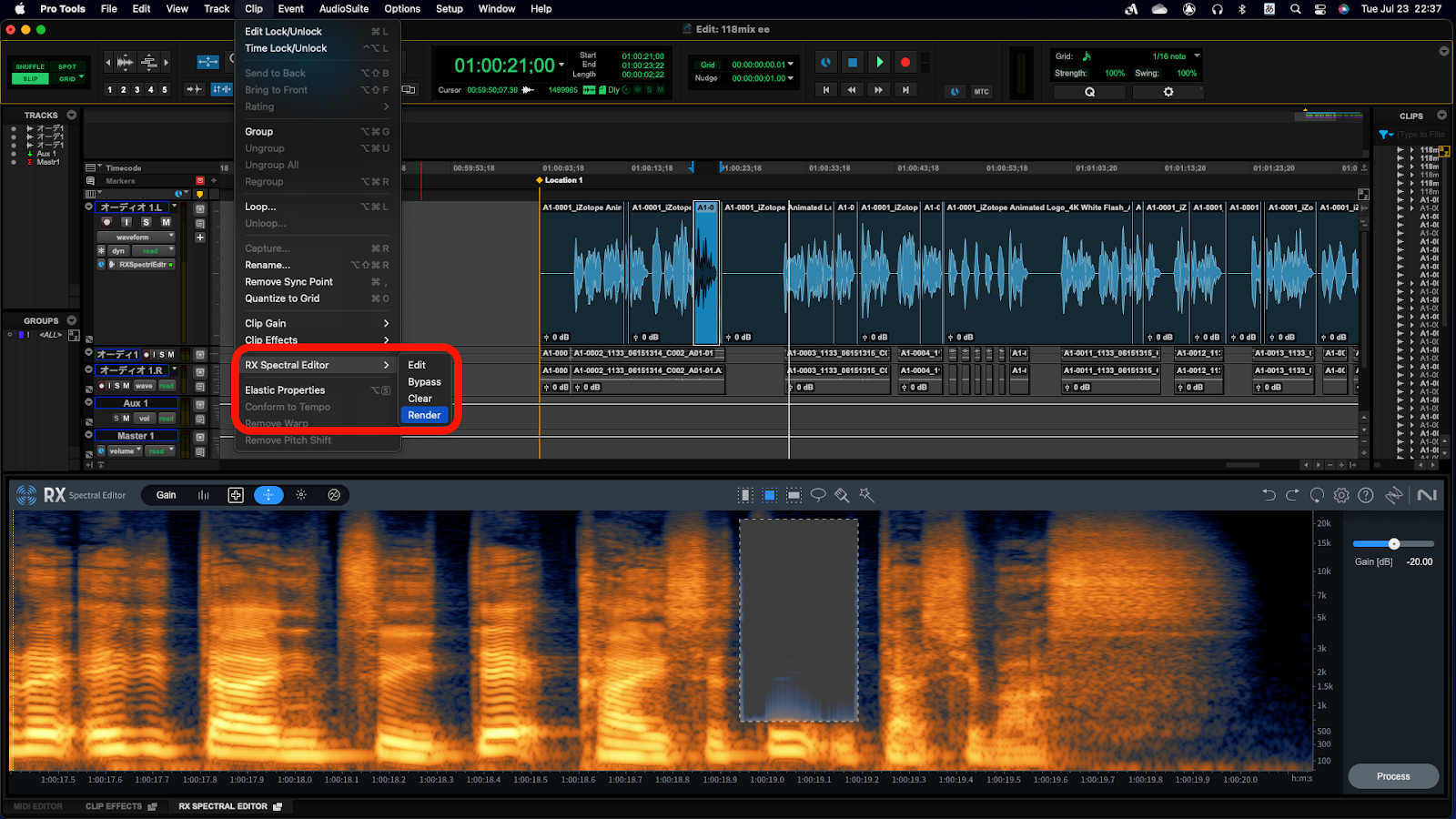Click the undo arrow in RX Spectral Editor
Viewport: 1456px width, 819px height.
tap(1269, 495)
